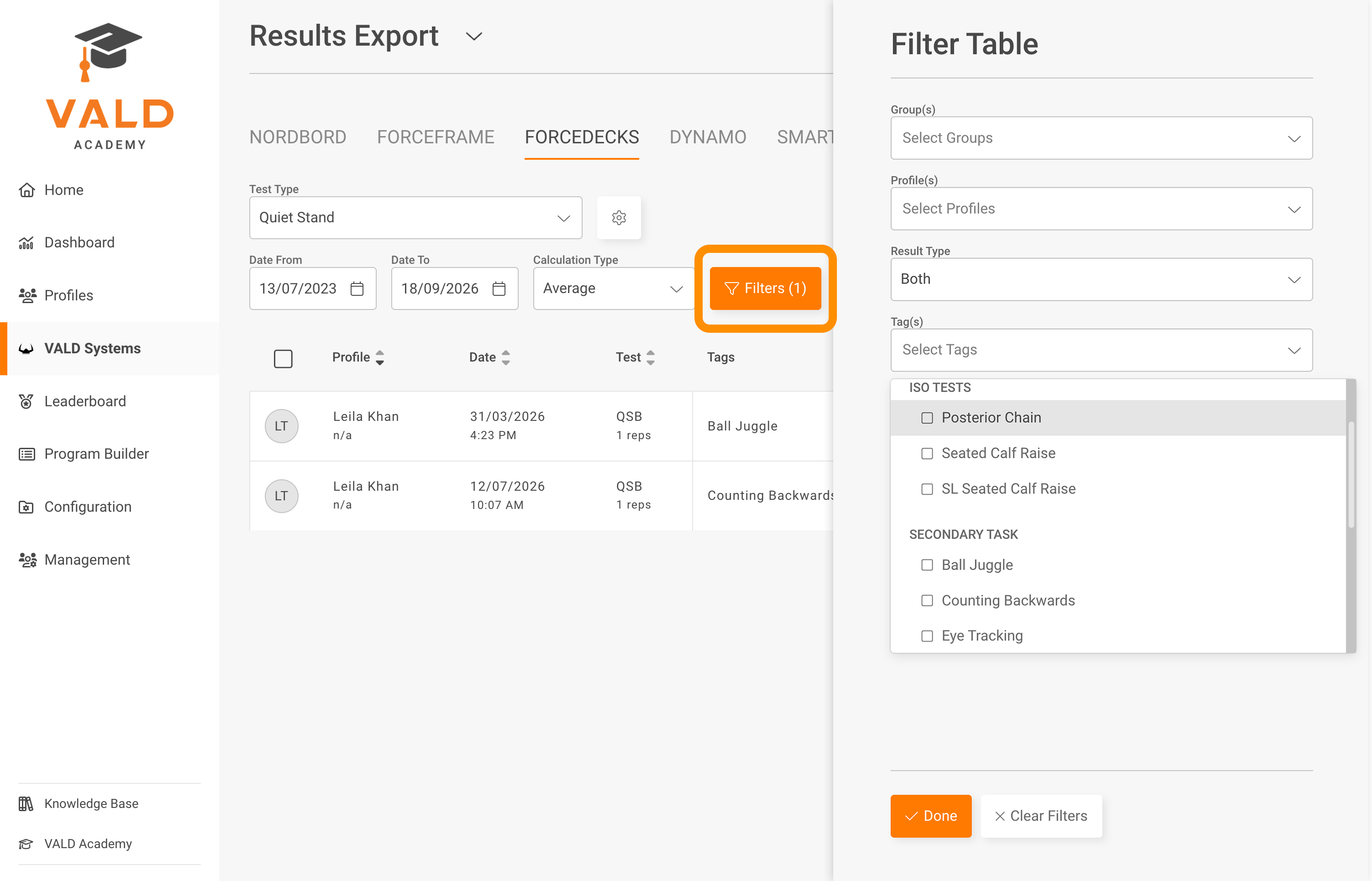
Task: Open Program Builder from the sidebar
Action: 109,454
